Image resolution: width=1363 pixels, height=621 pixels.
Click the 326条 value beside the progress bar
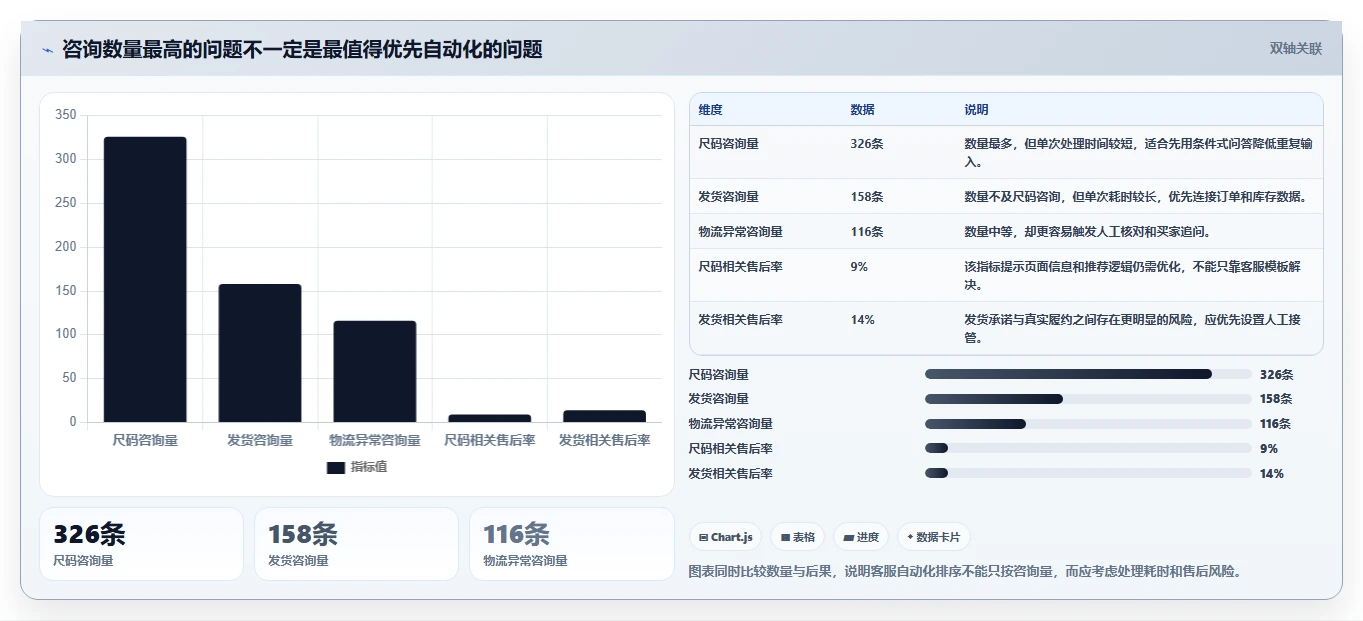[1277, 375]
